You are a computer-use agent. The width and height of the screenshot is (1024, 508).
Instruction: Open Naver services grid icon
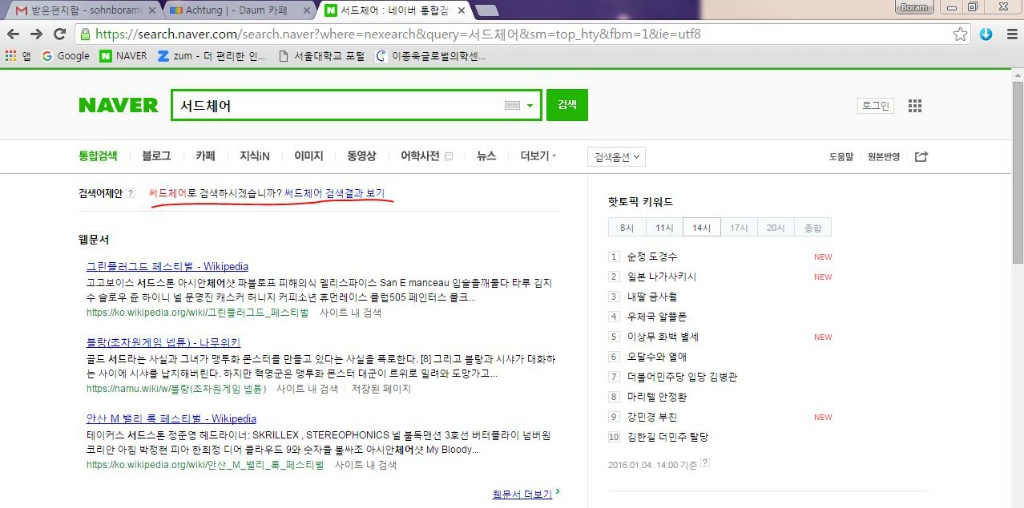pos(915,106)
